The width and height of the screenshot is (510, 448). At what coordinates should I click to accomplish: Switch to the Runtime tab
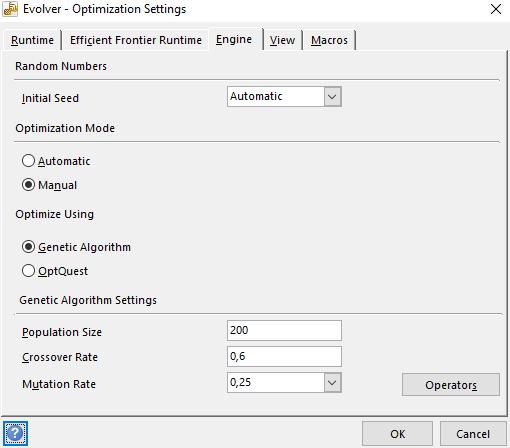coord(32,40)
